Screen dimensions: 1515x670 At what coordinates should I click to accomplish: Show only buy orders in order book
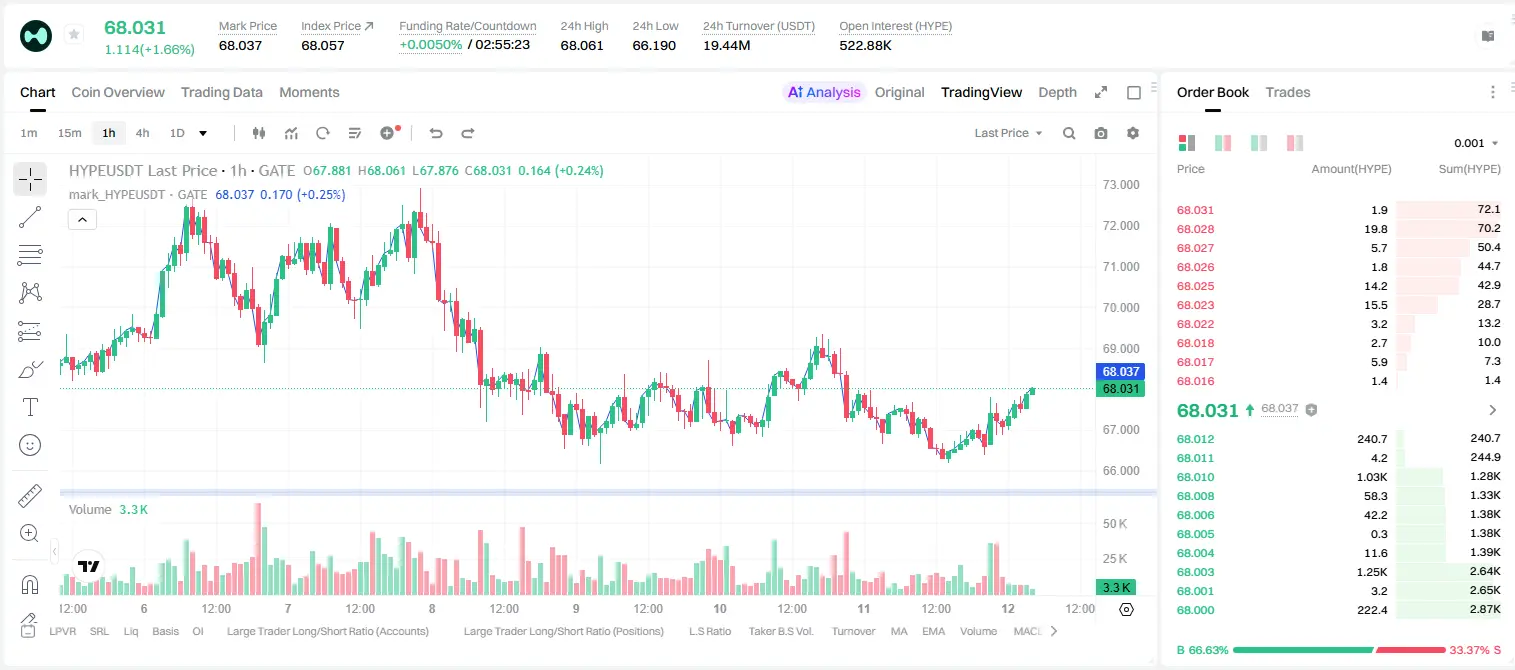(1259, 143)
